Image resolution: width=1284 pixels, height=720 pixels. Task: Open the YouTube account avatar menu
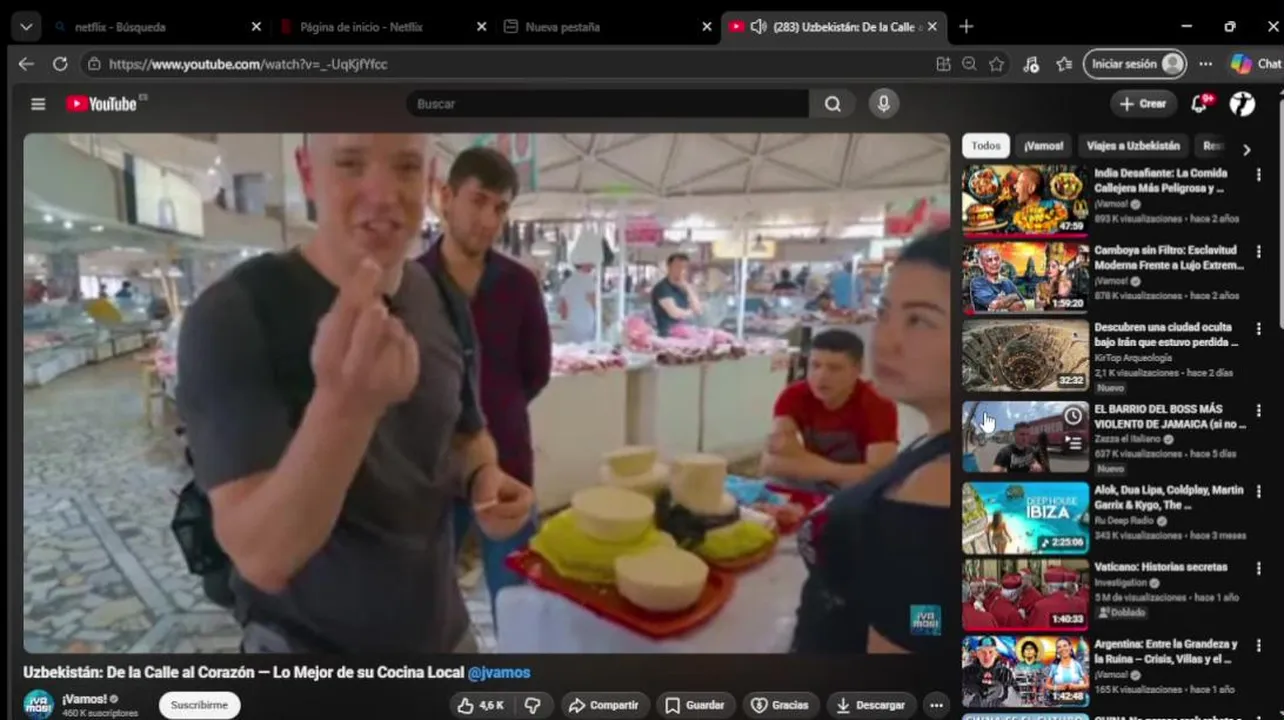[1242, 104]
